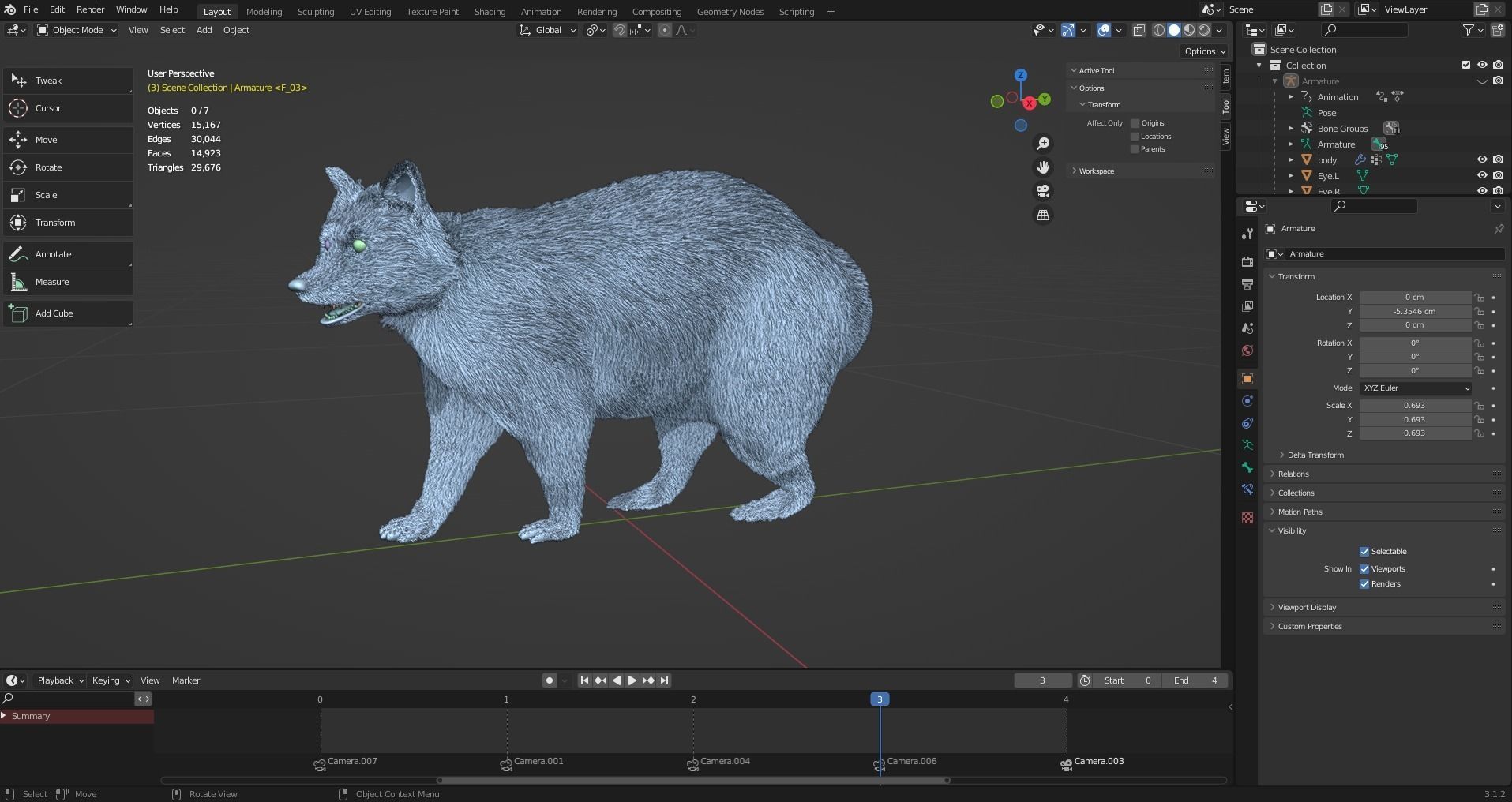Open the World properties tab icon

coord(1247,350)
